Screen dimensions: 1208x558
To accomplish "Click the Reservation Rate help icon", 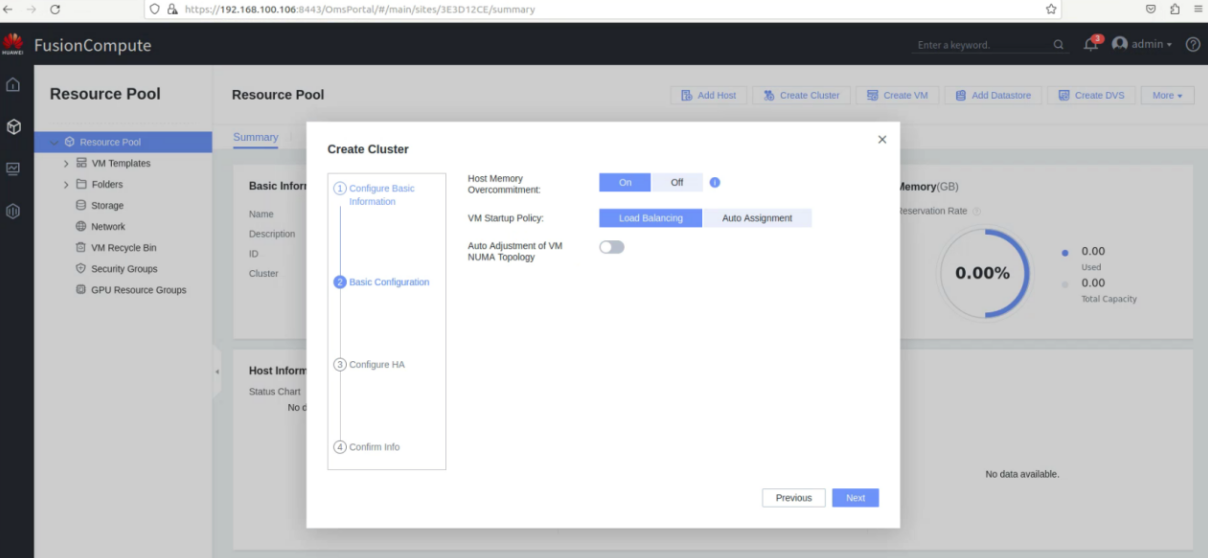I will 977,211.
